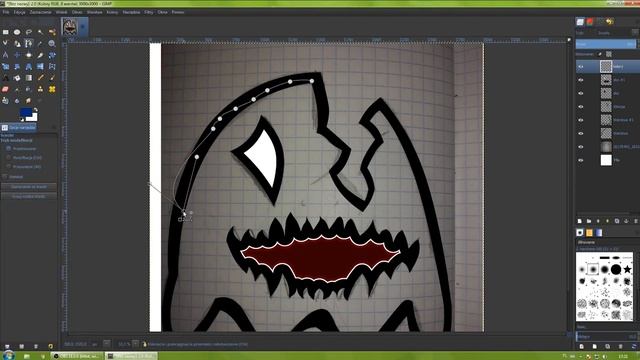This screenshot has height=360, width=640.
Task: Select the star-shaped brush in brushes grid
Action: (627, 269)
